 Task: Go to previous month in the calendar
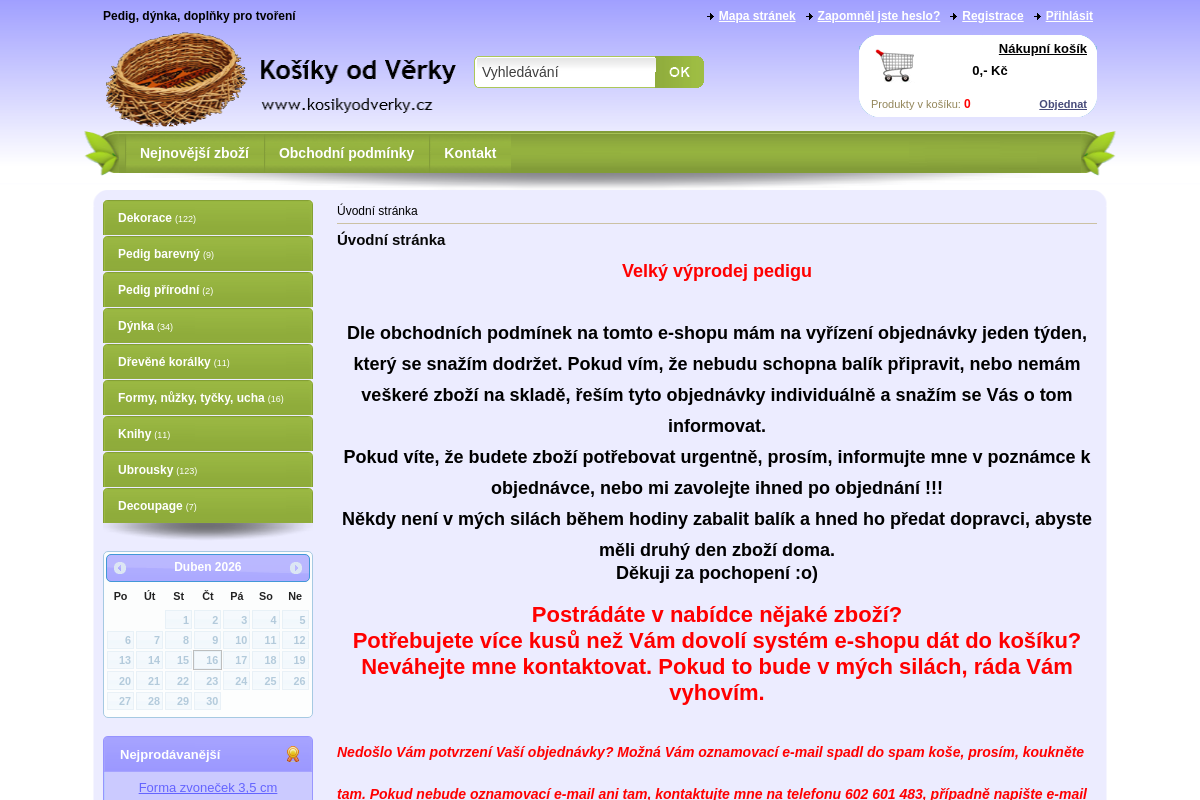point(119,567)
